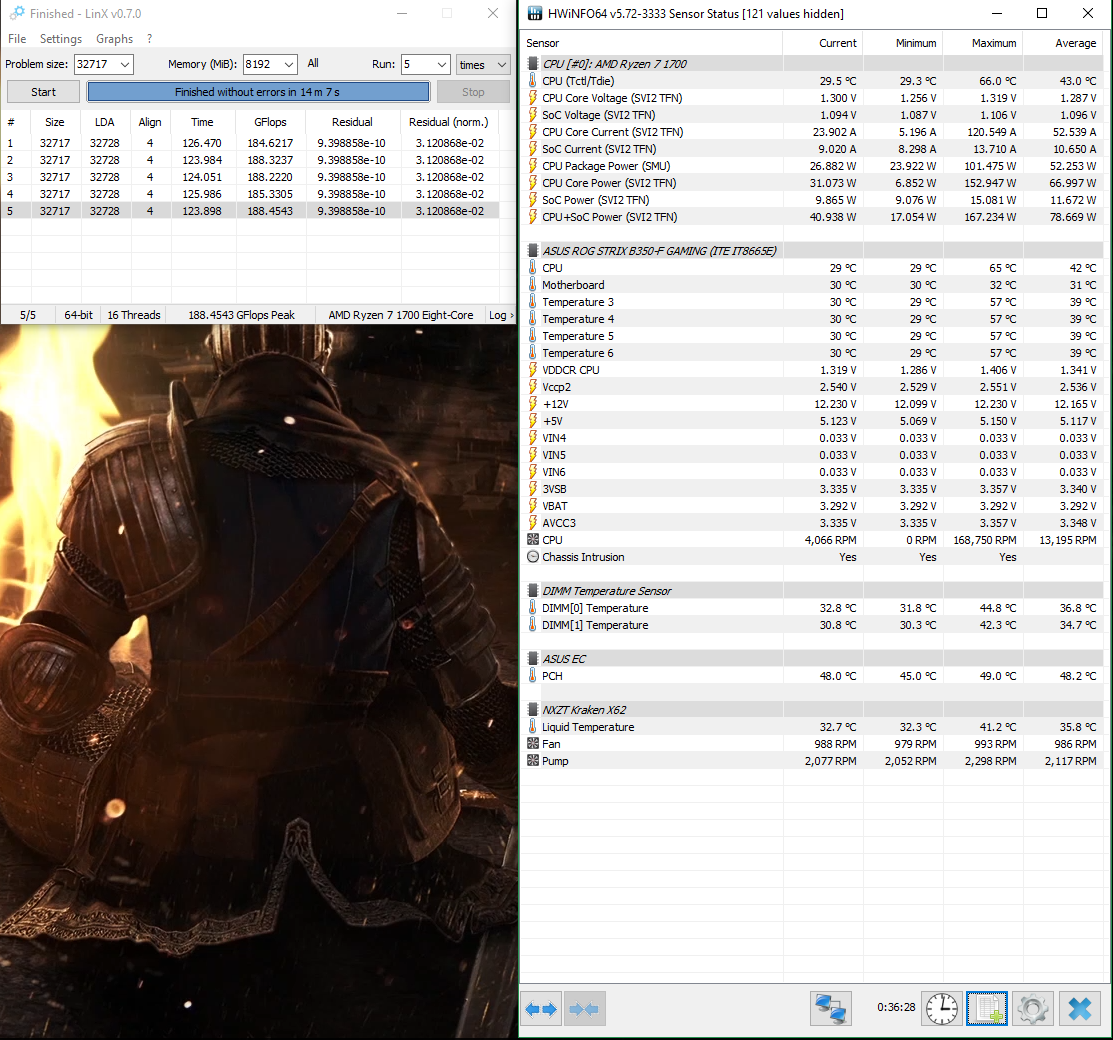Open the Memory (MiB) dropdown
1113x1040 pixels.
point(288,64)
